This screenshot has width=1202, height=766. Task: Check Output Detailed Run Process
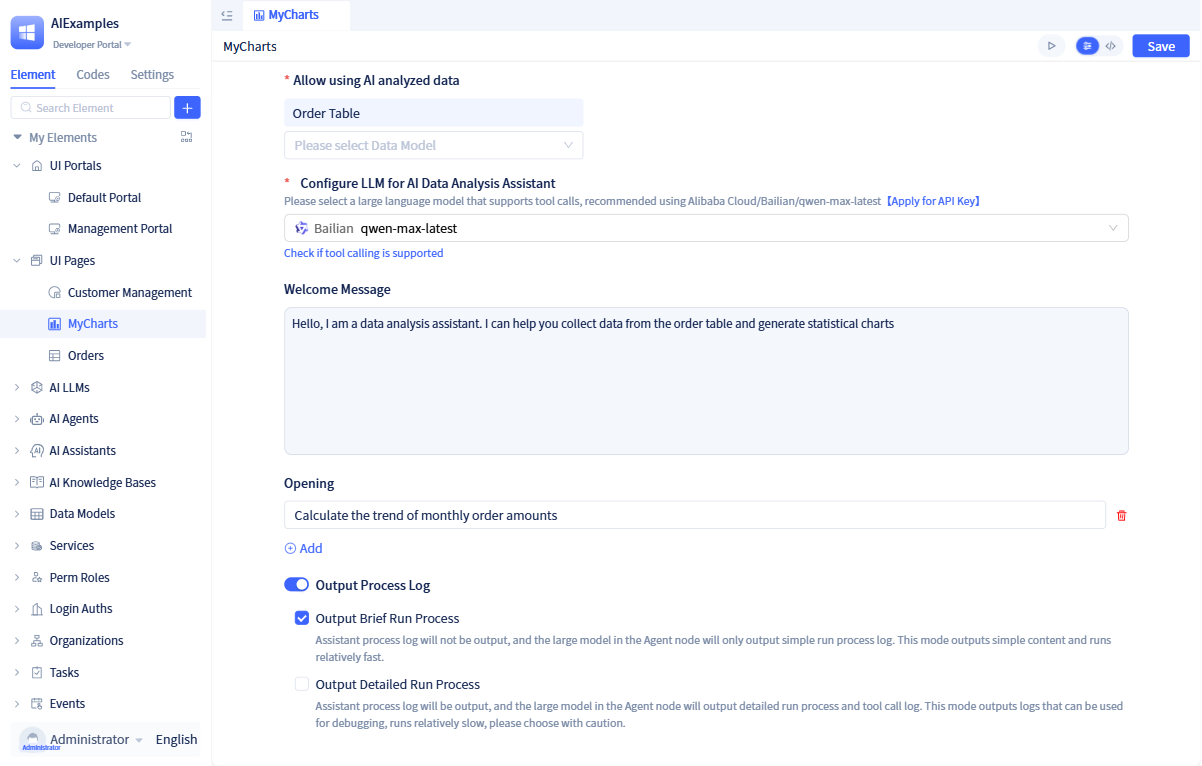coord(302,685)
